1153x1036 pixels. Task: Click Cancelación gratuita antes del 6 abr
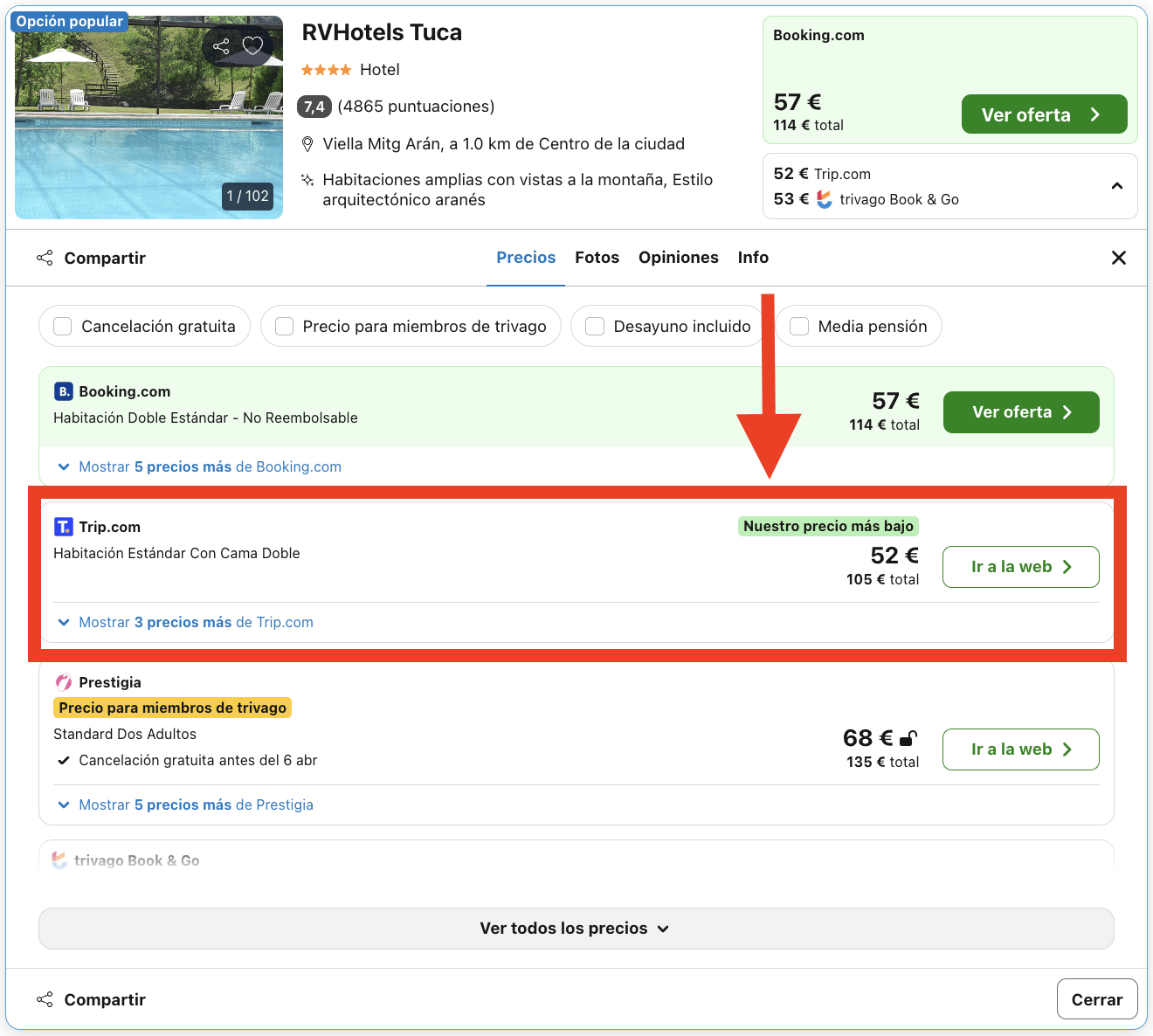pos(198,760)
